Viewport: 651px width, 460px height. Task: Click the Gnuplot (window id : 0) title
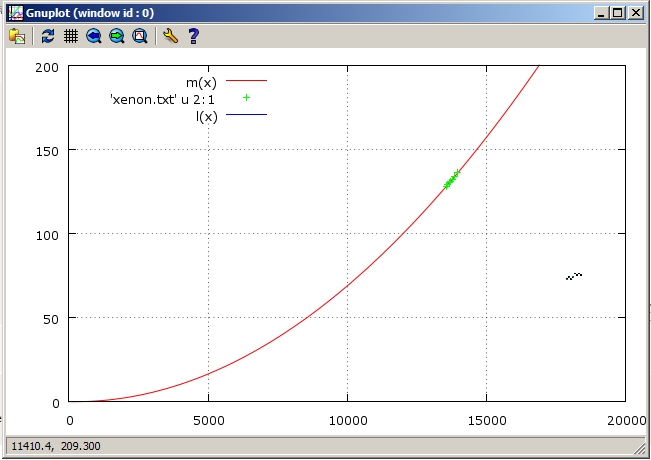click(90, 13)
